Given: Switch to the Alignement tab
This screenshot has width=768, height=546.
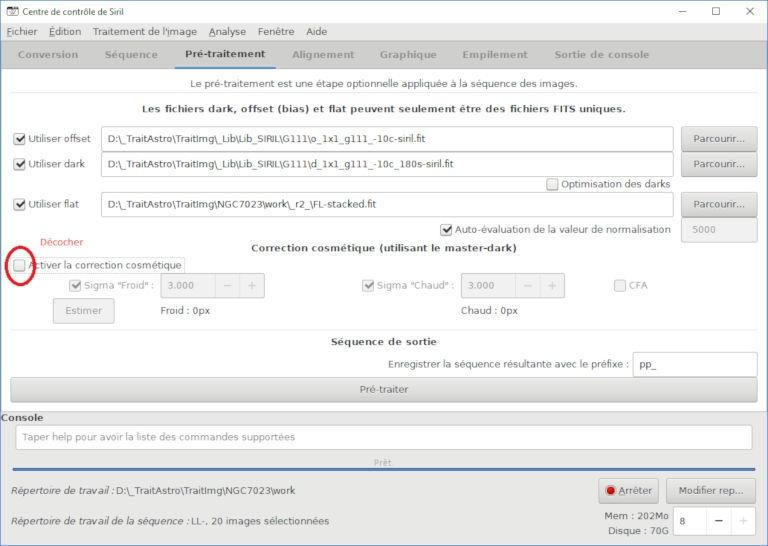Looking at the screenshot, I should pyautogui.click(x=323, y=55).
